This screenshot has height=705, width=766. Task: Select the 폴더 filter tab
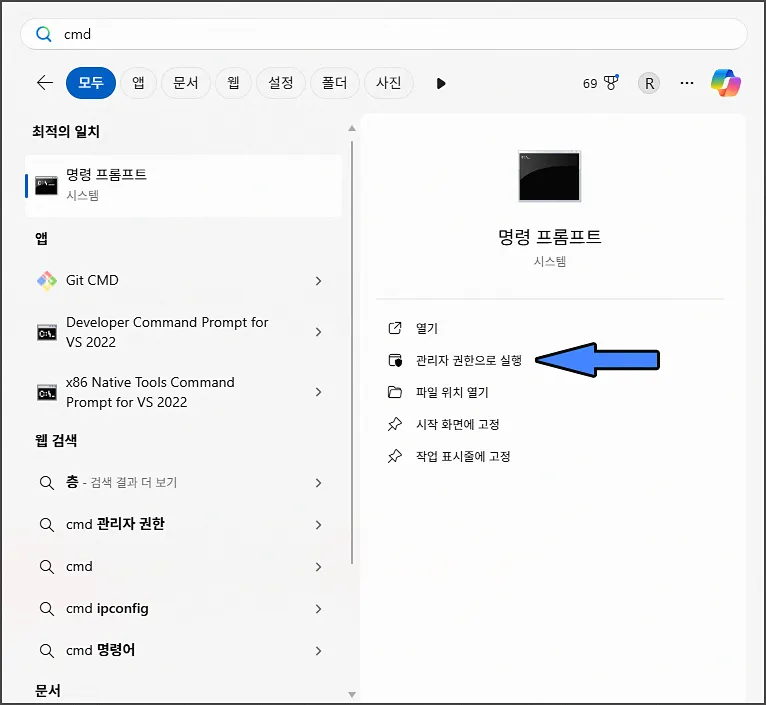point(335,83)
